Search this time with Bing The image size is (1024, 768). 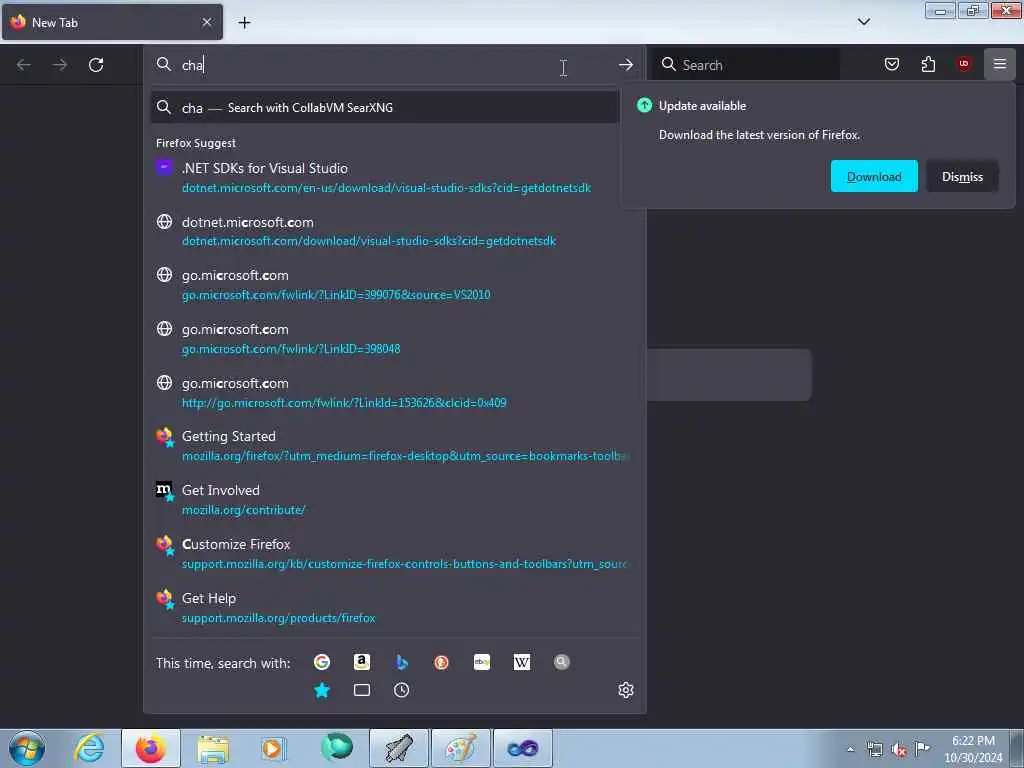click(402, 662)
